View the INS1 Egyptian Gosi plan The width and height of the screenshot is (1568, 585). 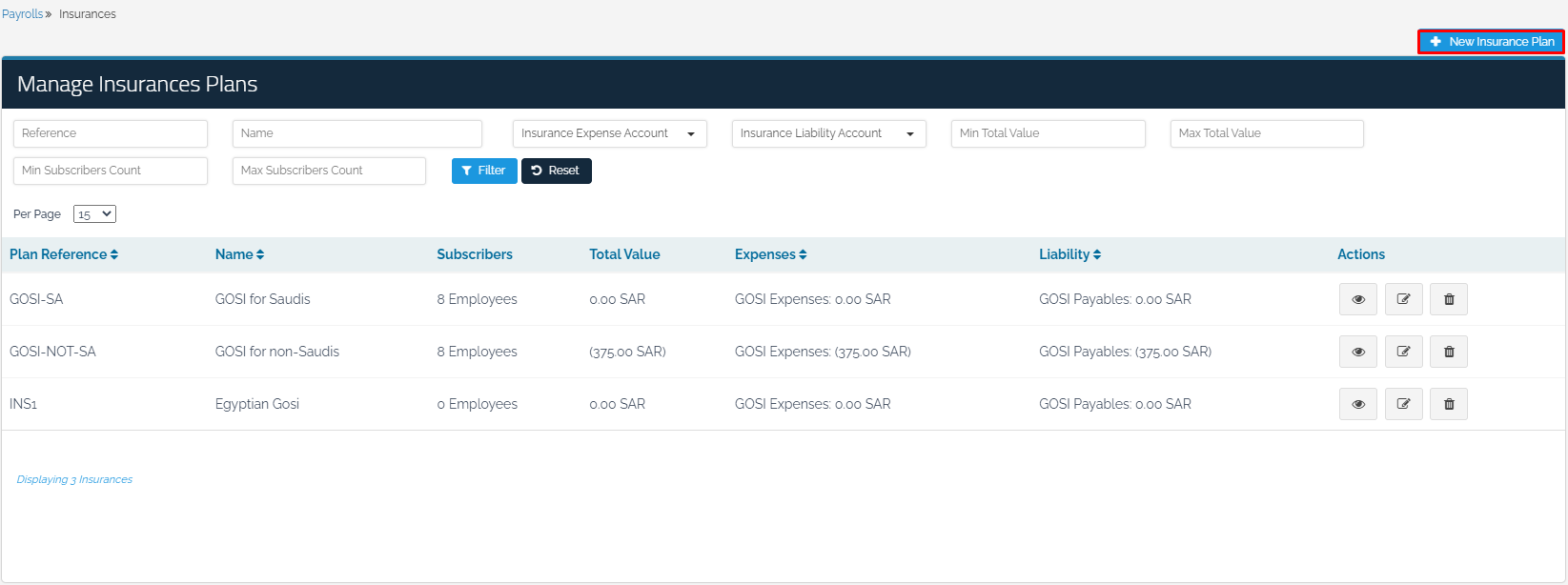(x=1357, y=404)
